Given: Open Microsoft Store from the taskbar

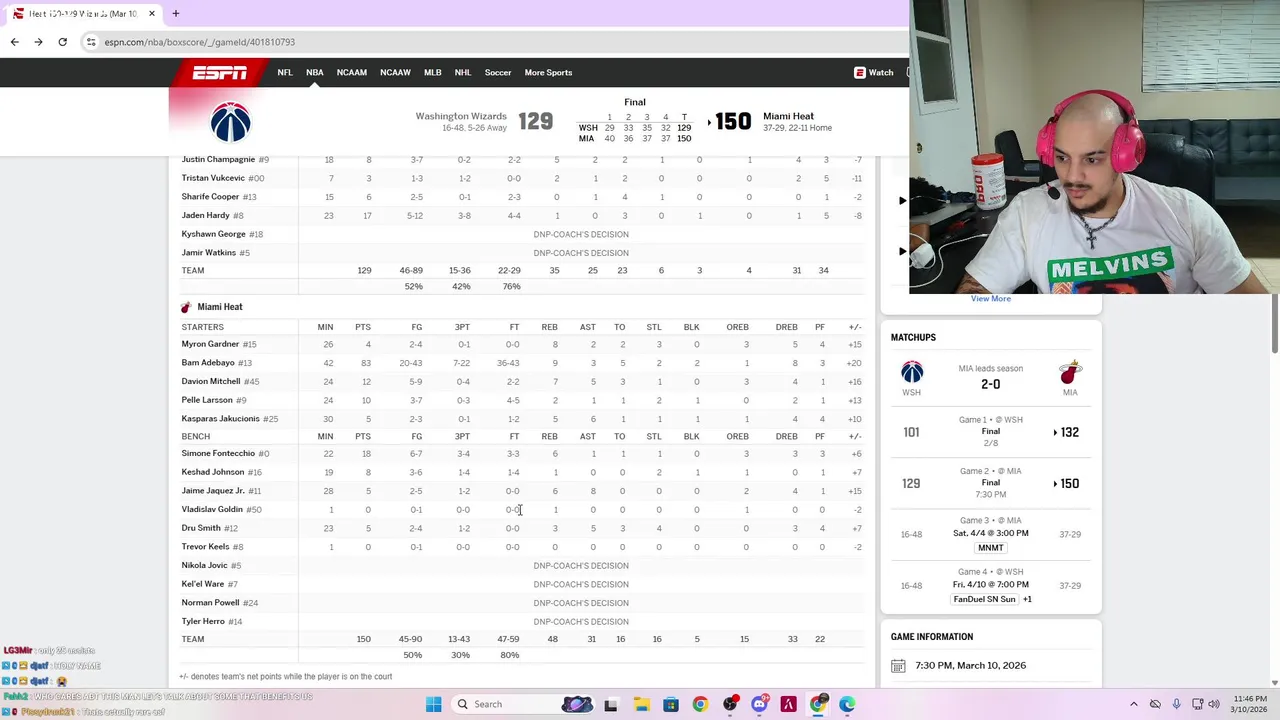Looking at the screenshot, I should point(671,704).
